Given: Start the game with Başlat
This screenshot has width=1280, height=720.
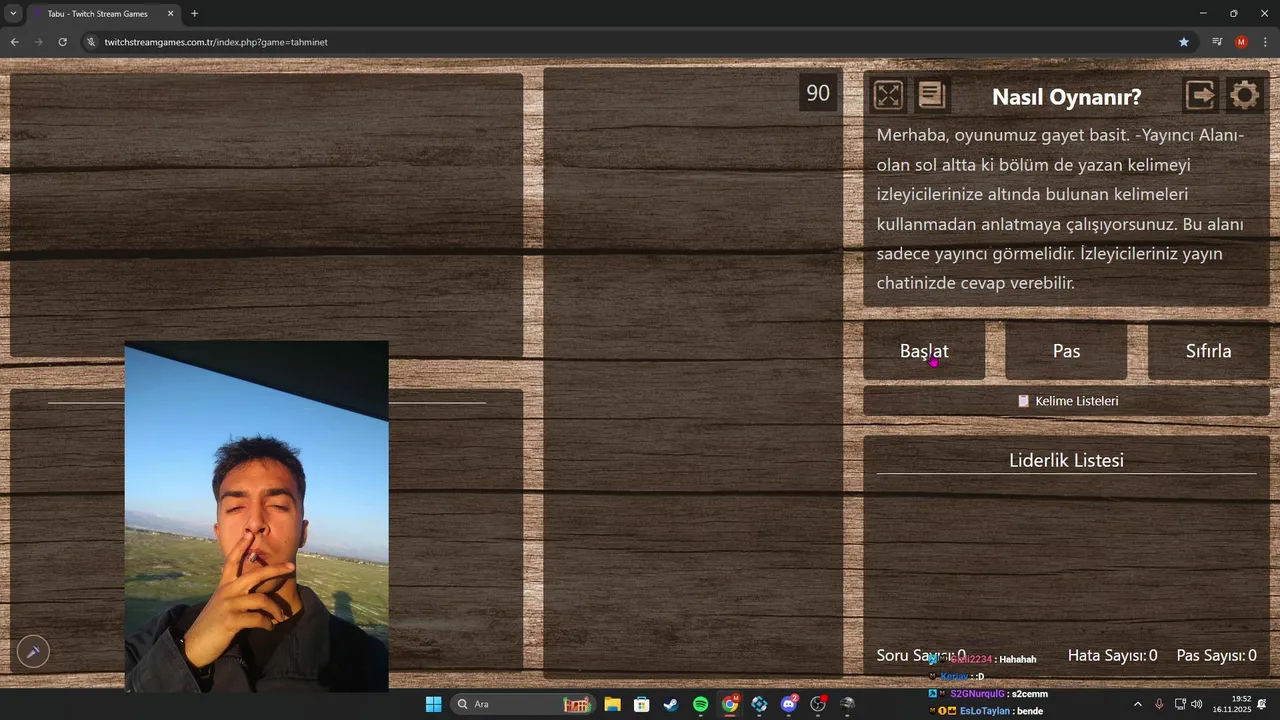Looking at the screenshot, I should point(924,351).
